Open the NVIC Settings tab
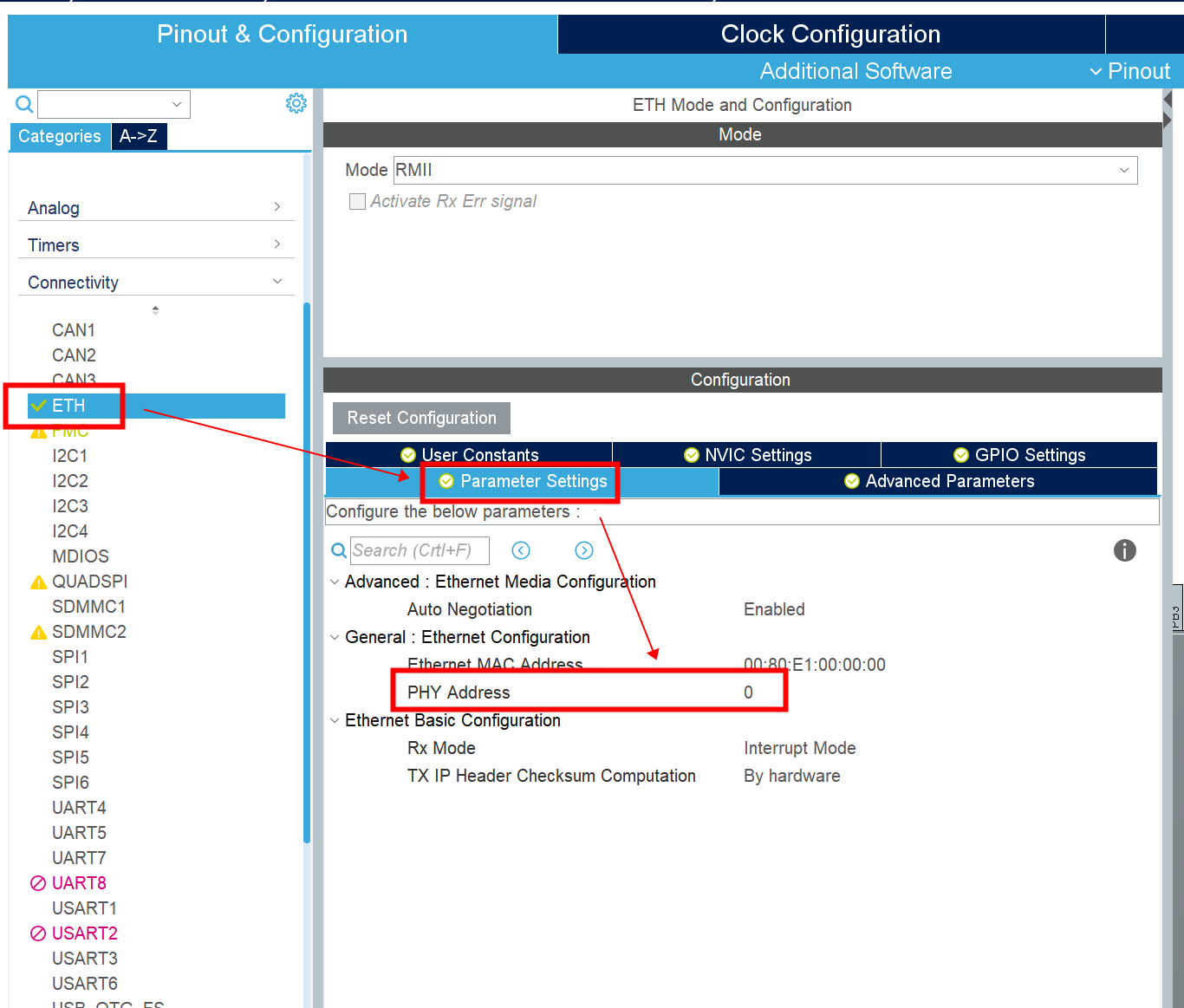This screenshot has width=1184, height=1008. click(x=747, y=455)
